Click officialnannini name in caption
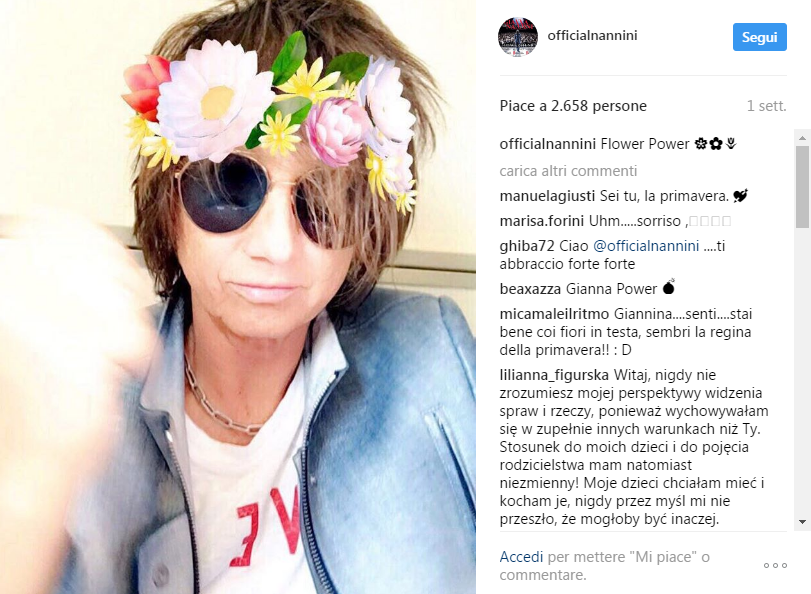The height and width of the screenshot is (594, 811). tap(548, 144)
